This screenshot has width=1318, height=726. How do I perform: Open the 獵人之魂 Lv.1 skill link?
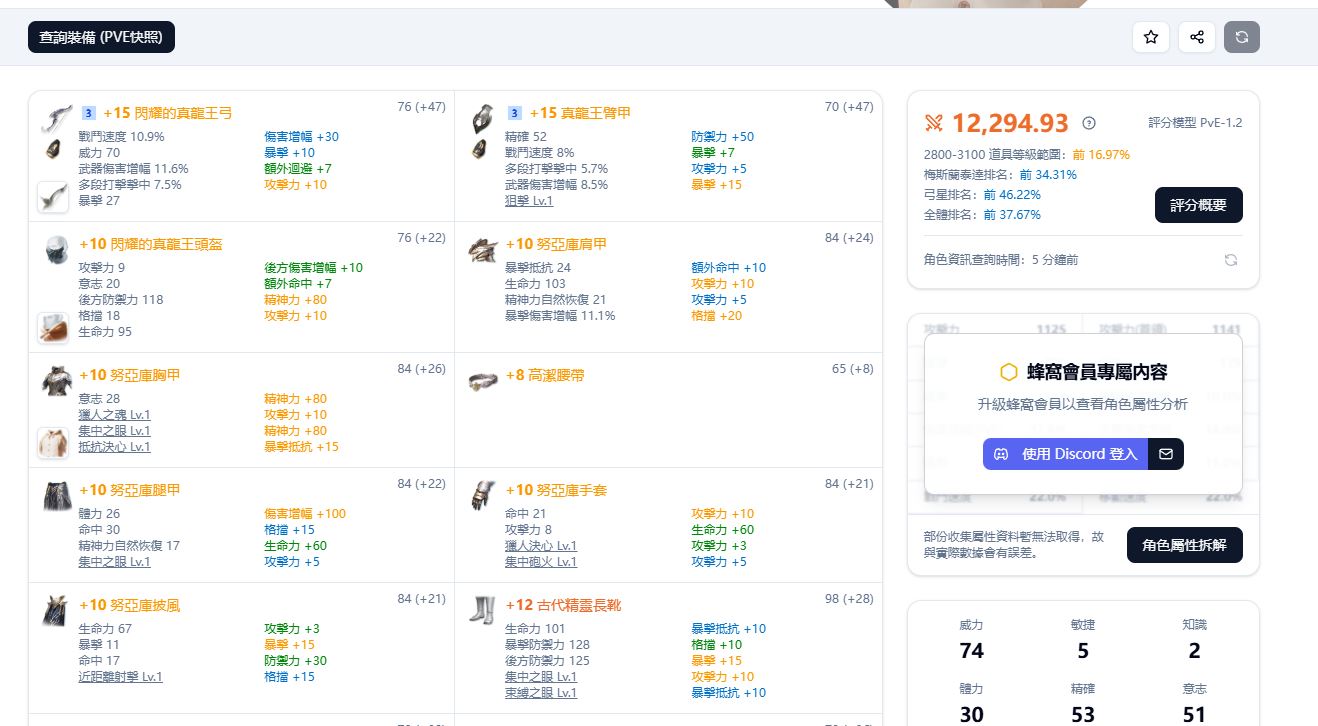(114, 415)
